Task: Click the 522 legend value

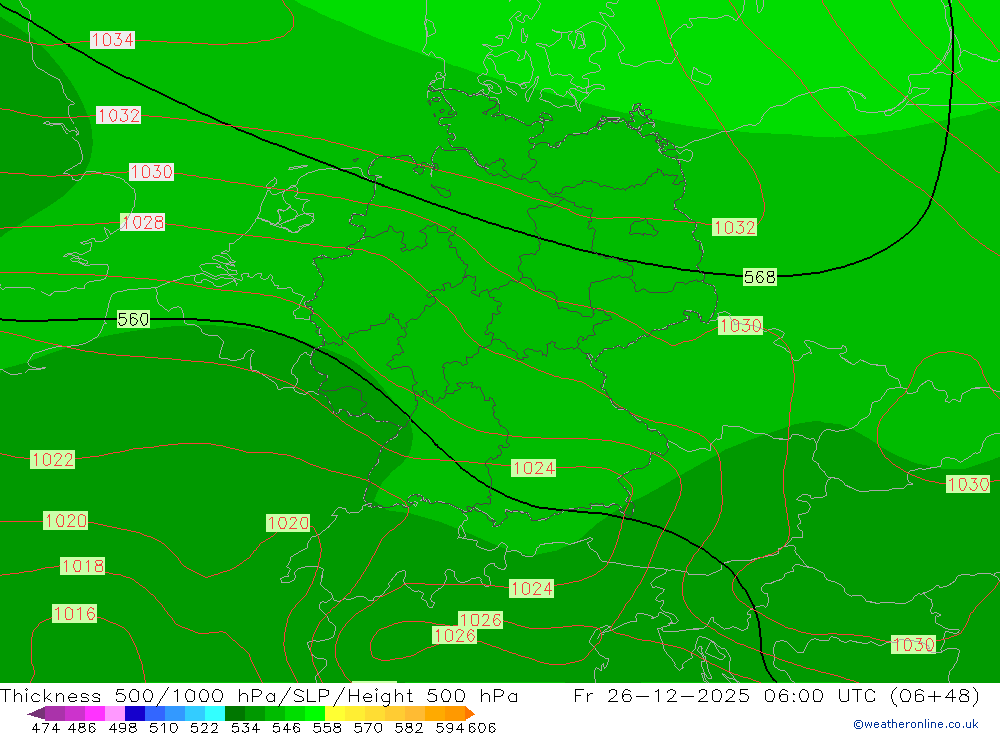Action: tap(204, 727)
